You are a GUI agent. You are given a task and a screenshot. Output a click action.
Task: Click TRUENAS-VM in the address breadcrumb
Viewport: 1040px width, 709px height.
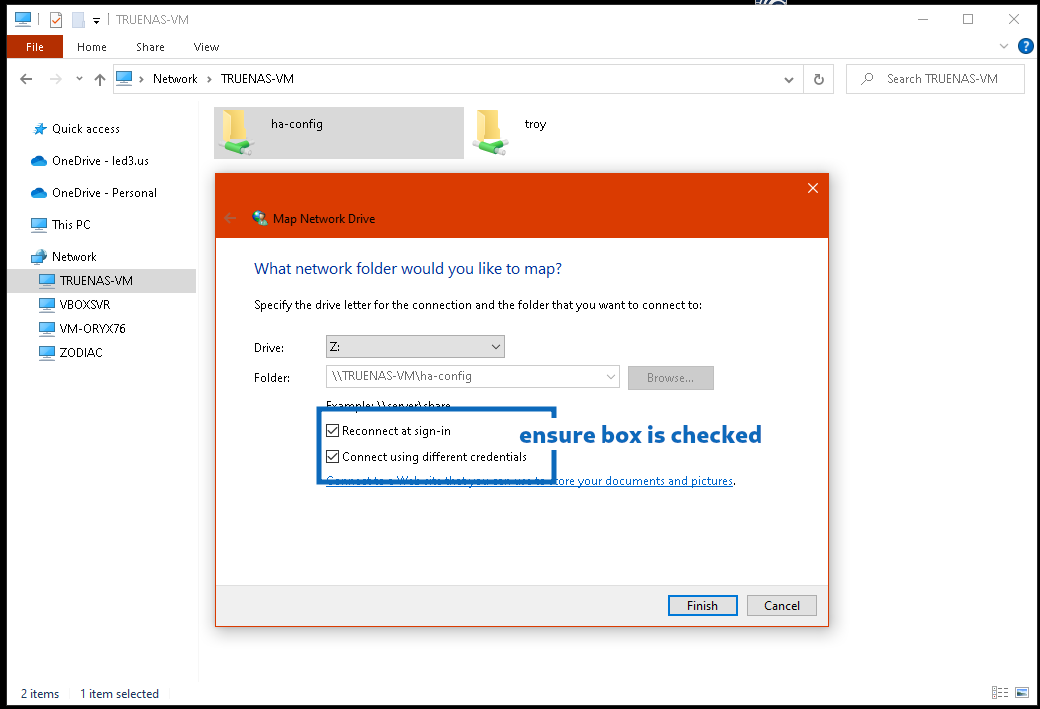[x=257, y=79]
